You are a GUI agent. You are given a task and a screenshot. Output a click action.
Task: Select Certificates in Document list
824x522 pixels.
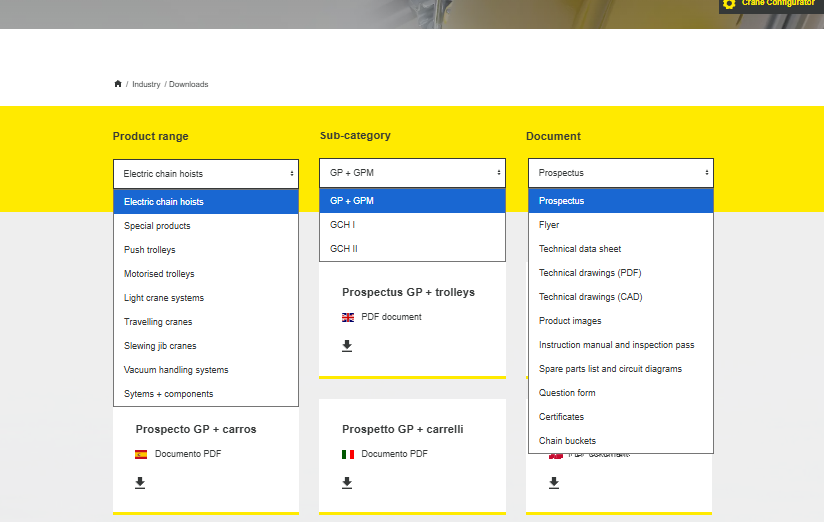pos(561,417)
